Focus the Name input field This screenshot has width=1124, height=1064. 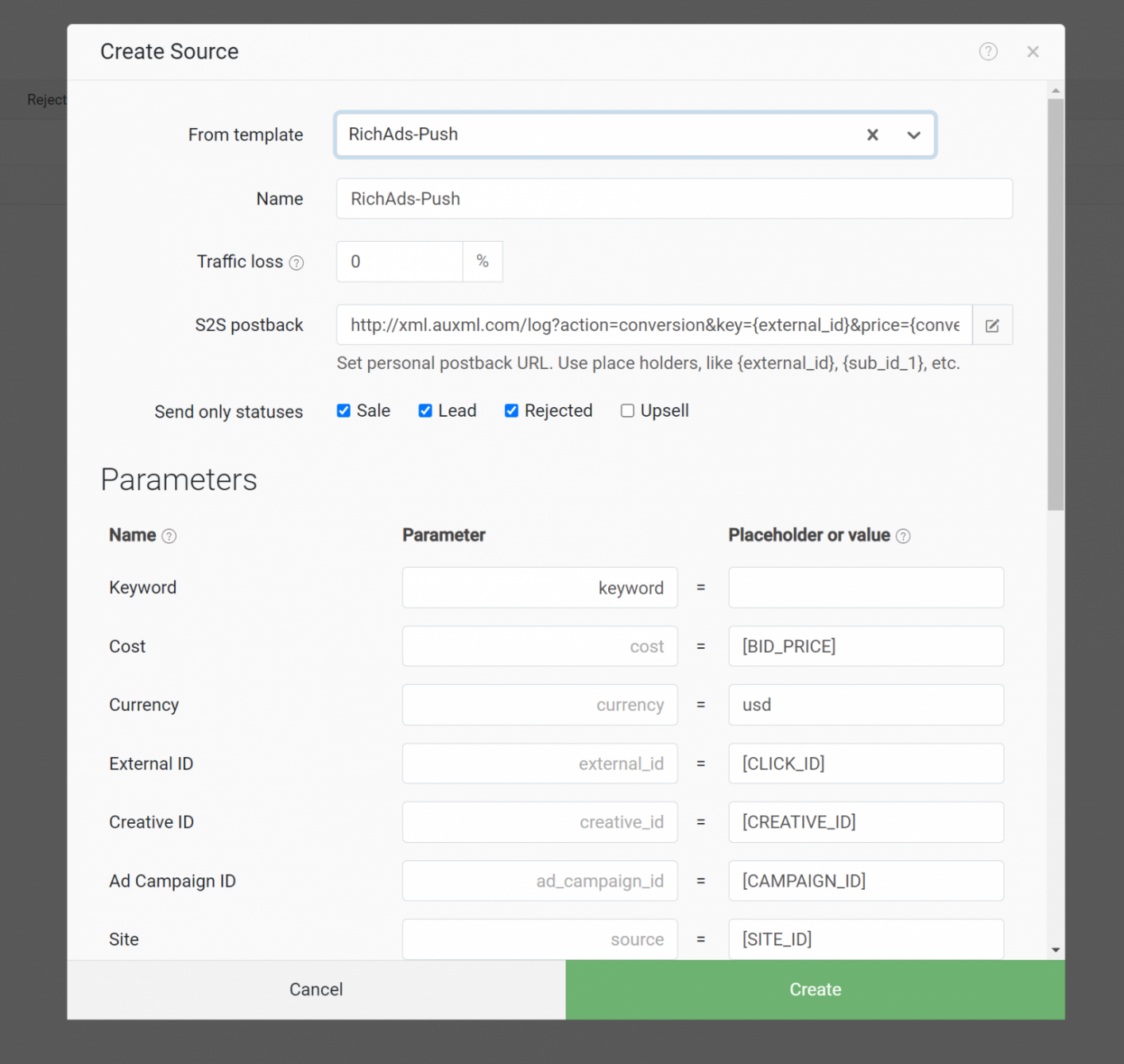click(674, 199)
